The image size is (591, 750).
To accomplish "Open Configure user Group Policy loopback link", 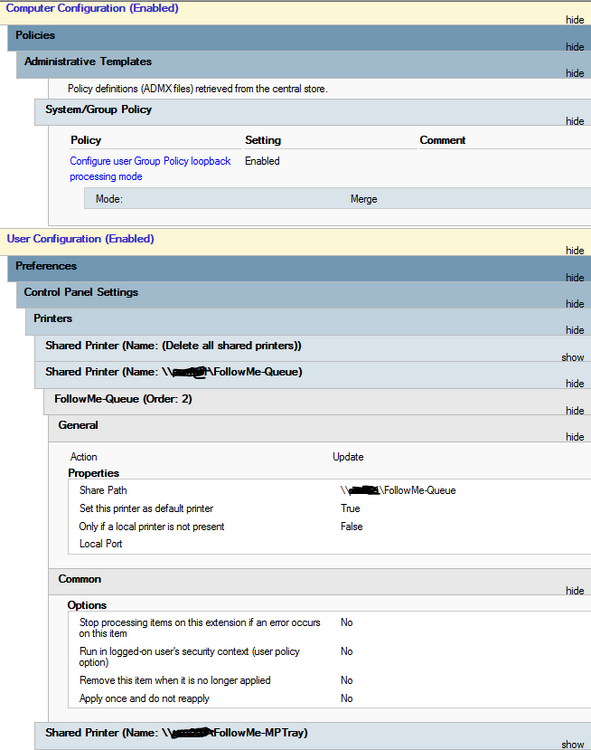I will click(150, 168).
